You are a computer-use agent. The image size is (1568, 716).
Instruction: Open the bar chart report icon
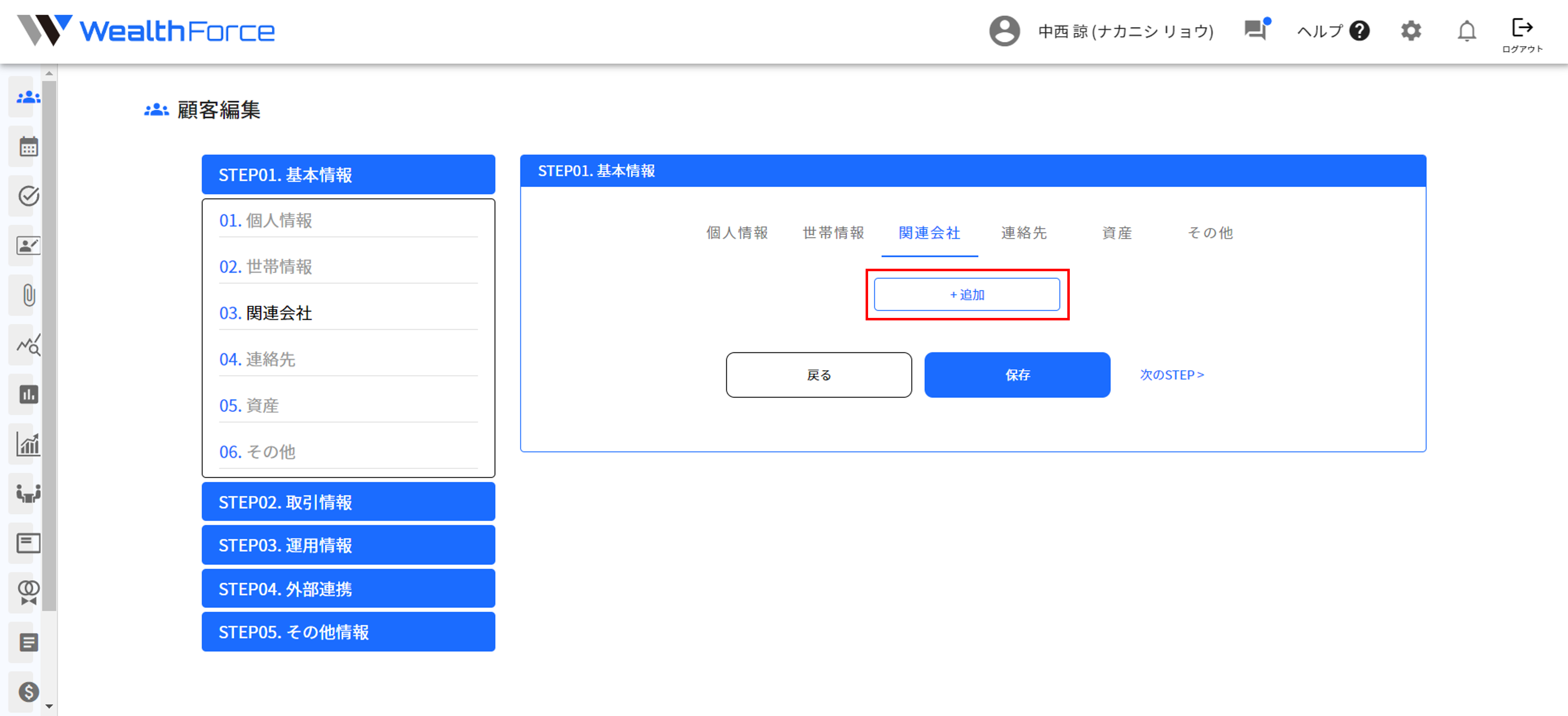[x=28, y=395]
